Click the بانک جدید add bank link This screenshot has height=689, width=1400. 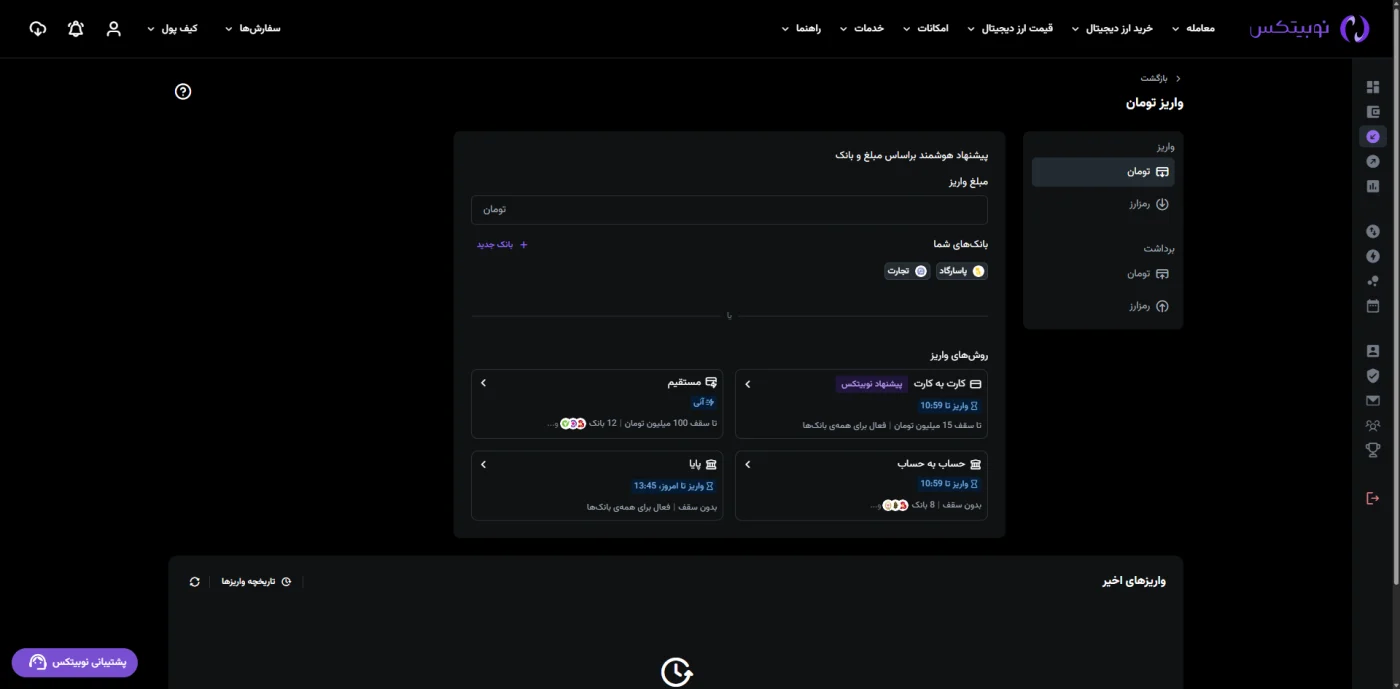pos(502,245)
